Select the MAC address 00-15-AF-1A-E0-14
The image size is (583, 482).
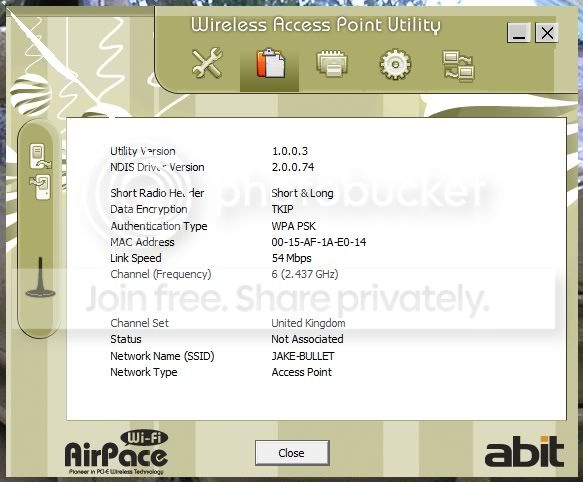point(319,242)
